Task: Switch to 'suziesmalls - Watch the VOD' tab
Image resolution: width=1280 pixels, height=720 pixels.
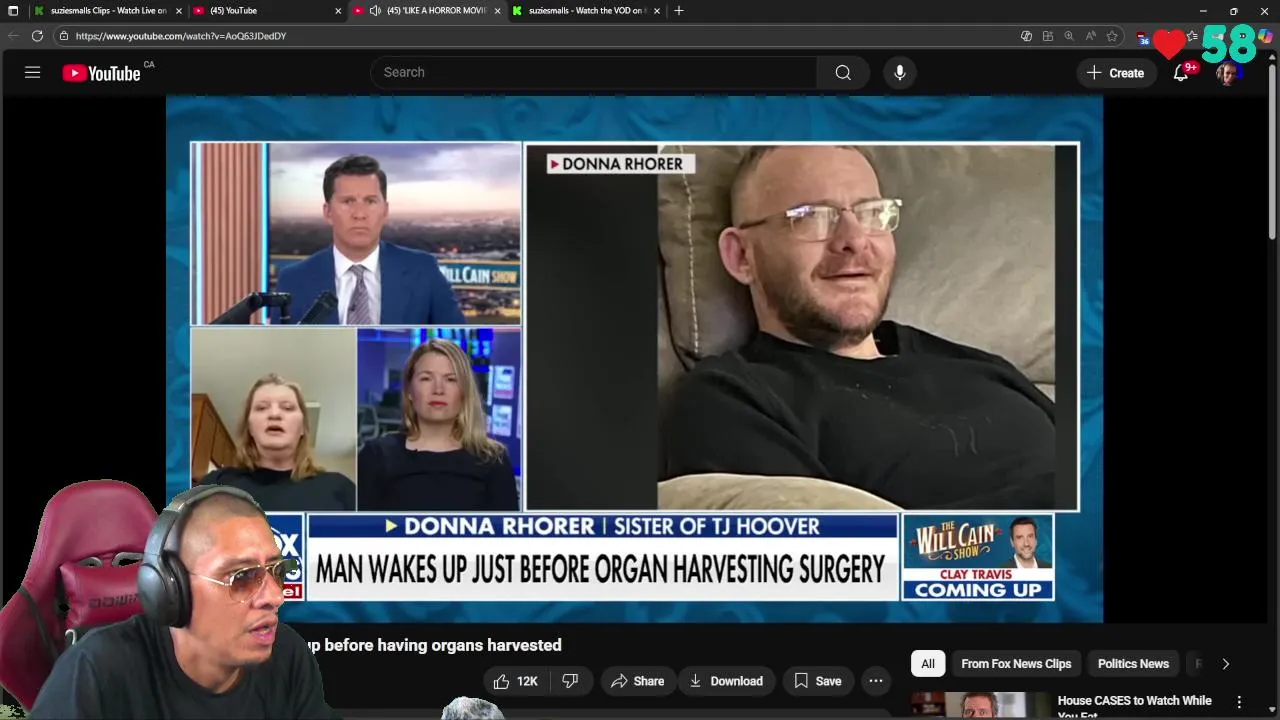Action: (585, 10)
